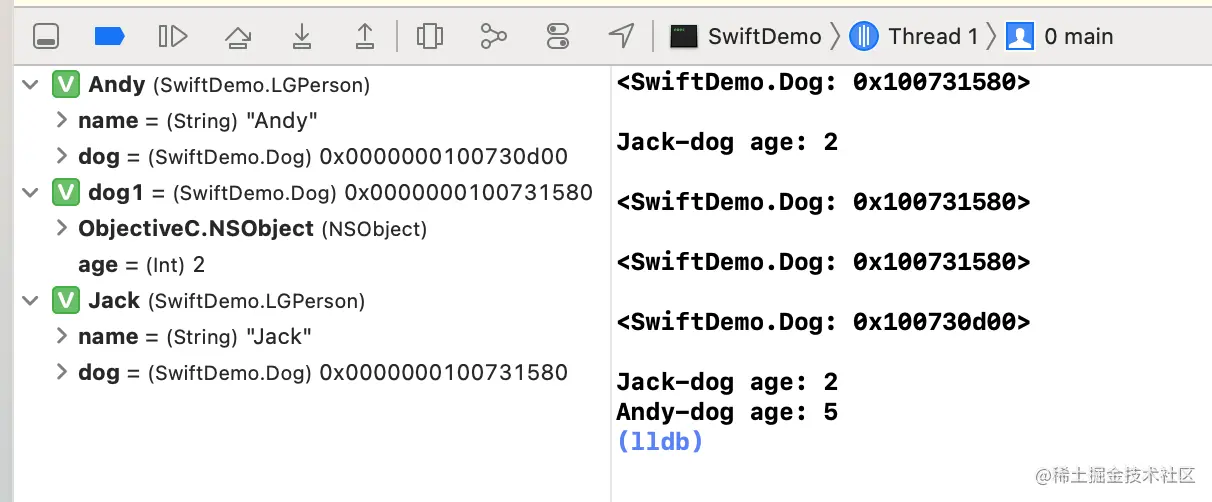The height and width of the screenshot is (502, 1212).
Task: Hide the debug area button
Action: (46, 37)
